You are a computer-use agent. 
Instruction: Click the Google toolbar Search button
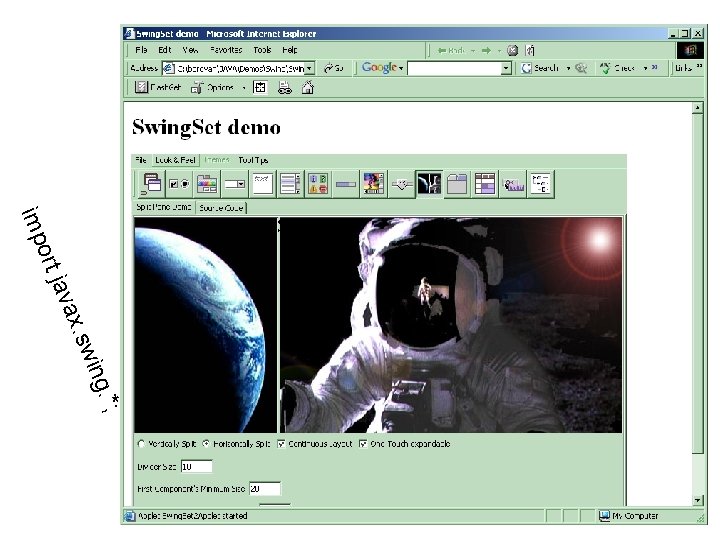tap(541, 68)
